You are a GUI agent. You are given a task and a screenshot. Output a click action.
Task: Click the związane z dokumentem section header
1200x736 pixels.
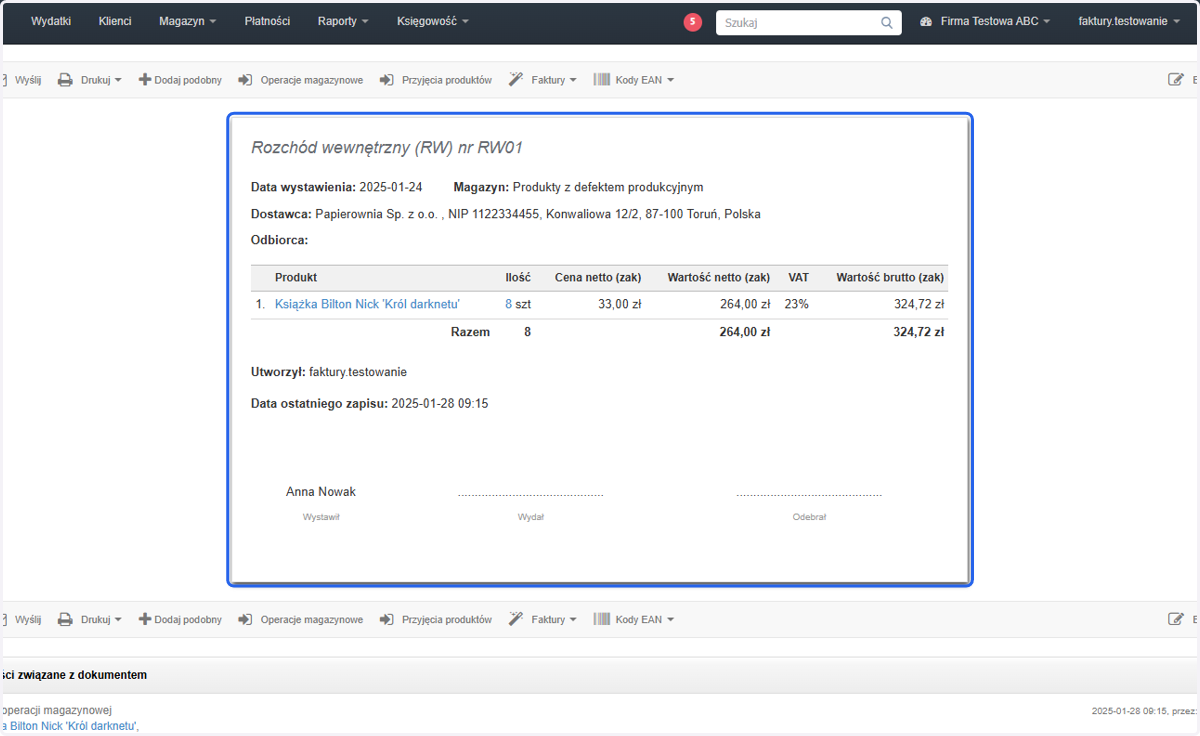[x=74, y=675]
